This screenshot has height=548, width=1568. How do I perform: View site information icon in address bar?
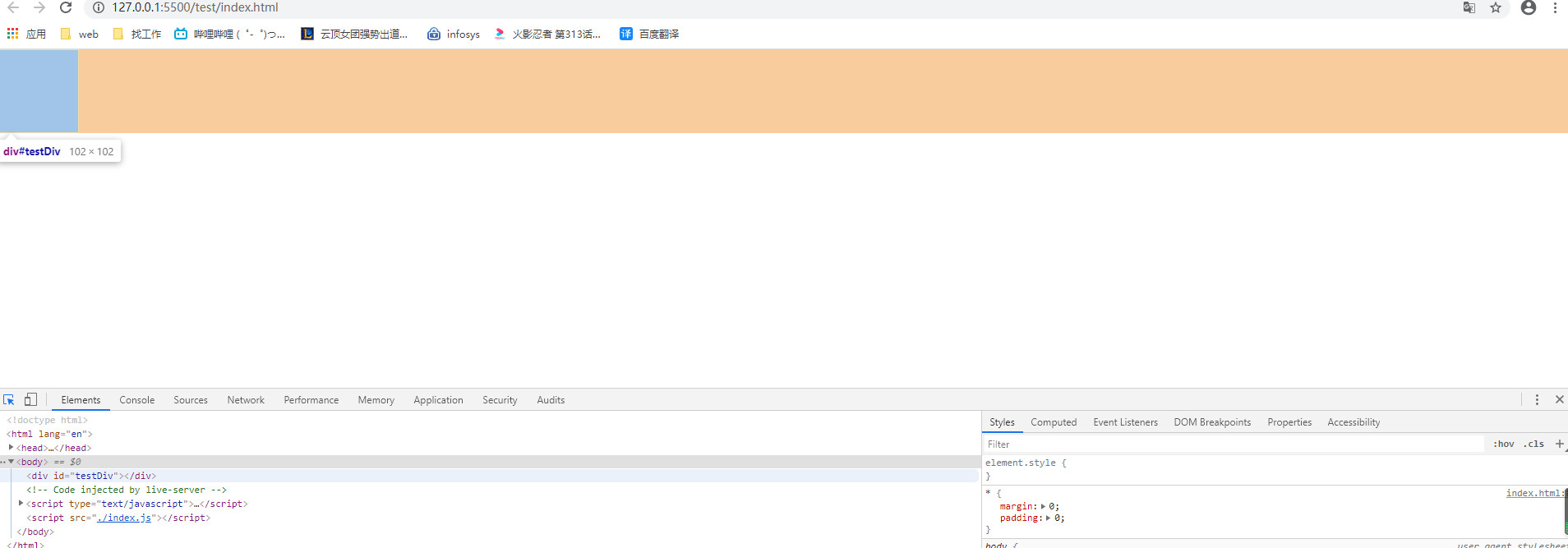point(99,7)
